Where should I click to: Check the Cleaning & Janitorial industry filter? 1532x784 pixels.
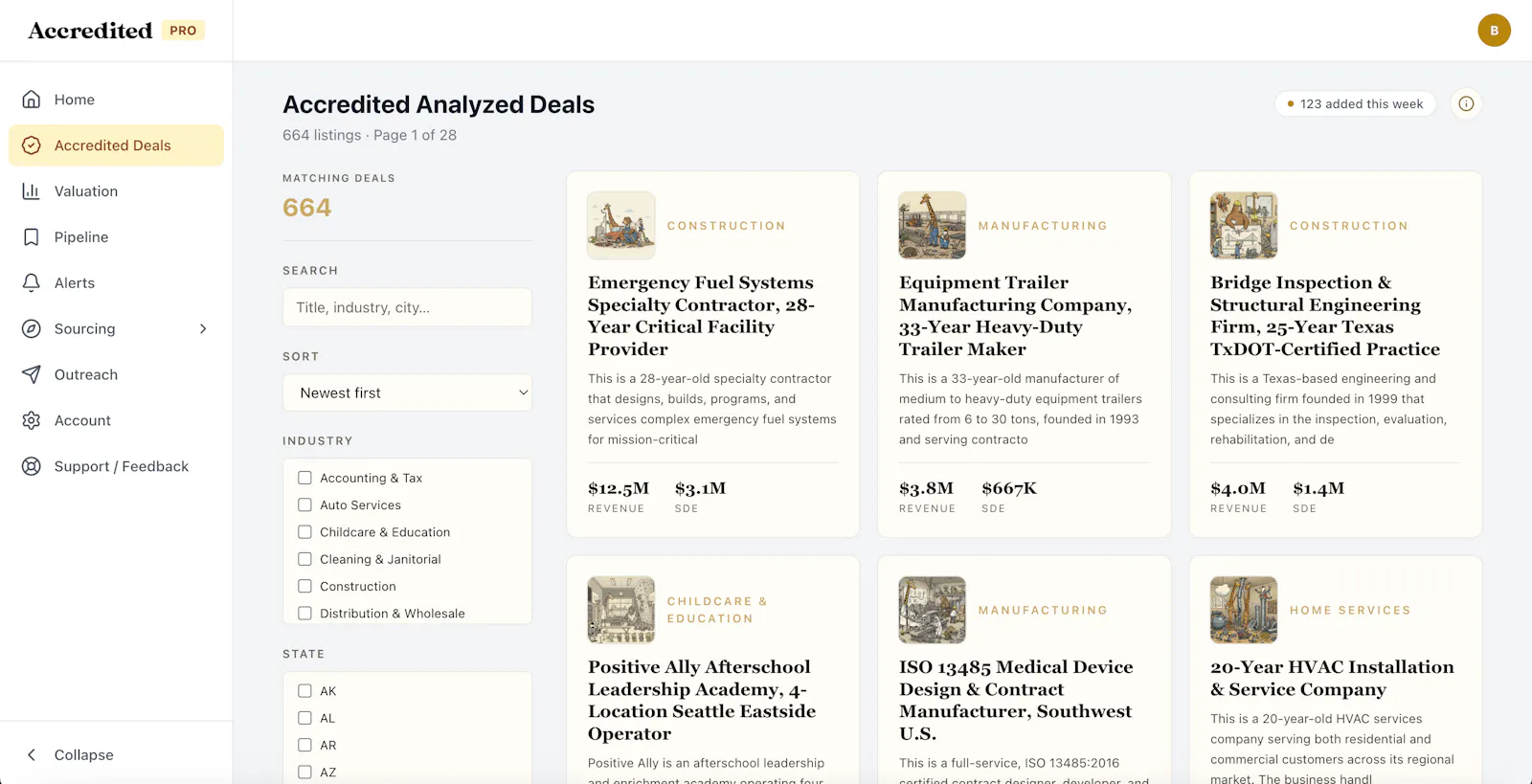point(304,559)
